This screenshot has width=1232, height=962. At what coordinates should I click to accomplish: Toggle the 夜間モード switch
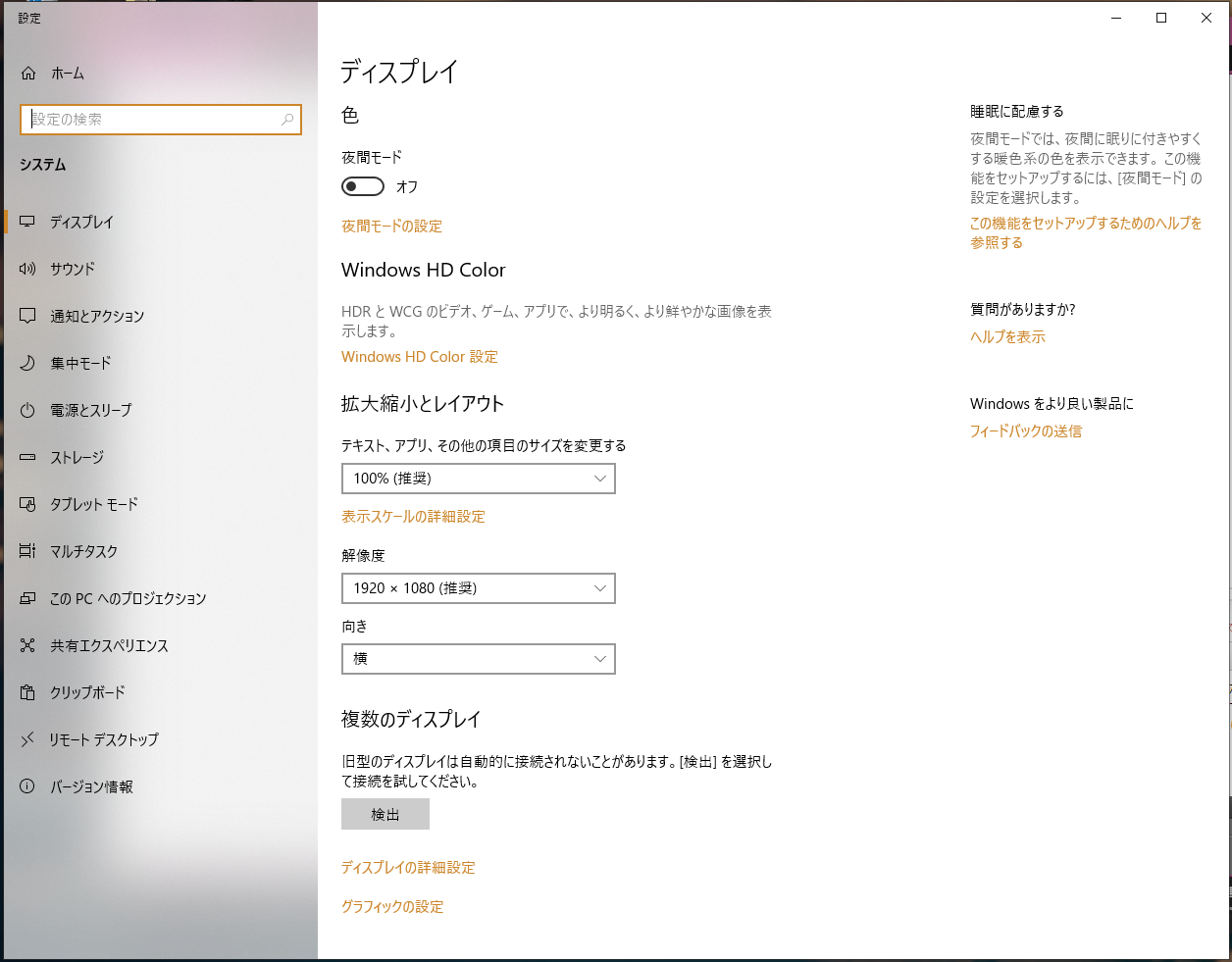click(362, 186)
